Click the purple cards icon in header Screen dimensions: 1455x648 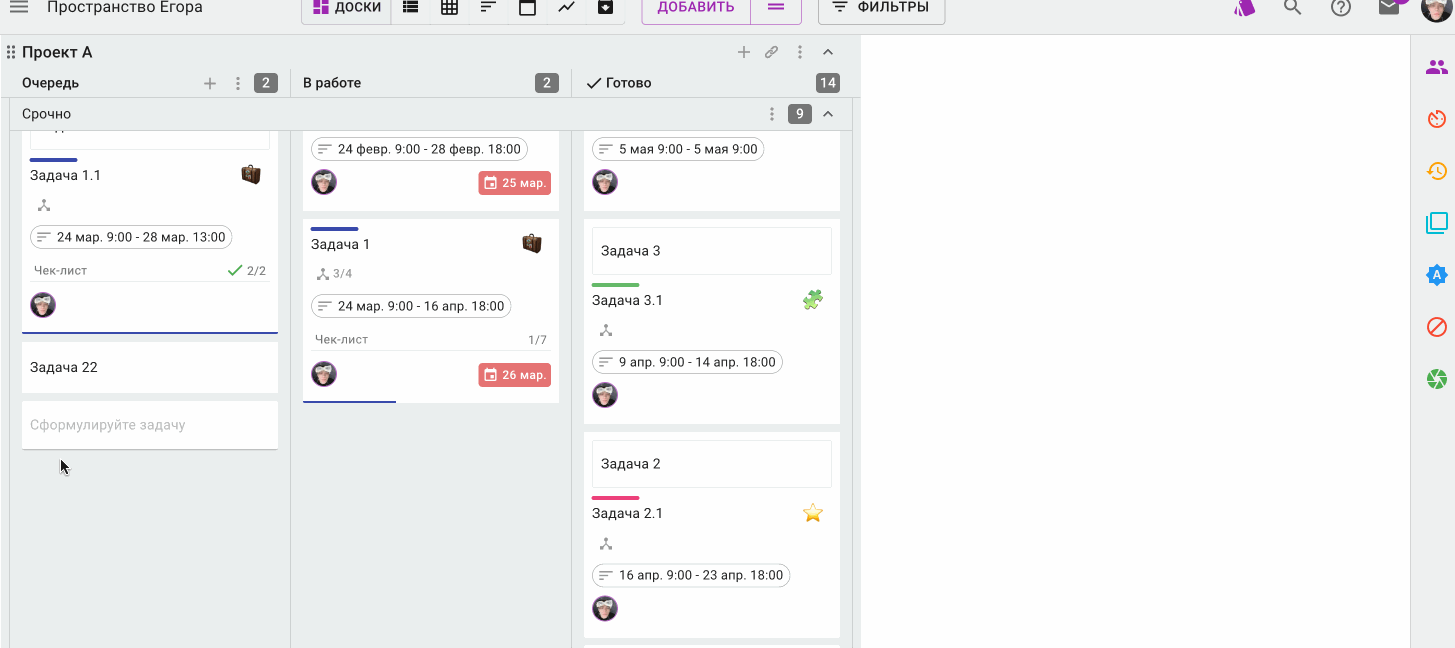click(1244, 7)
